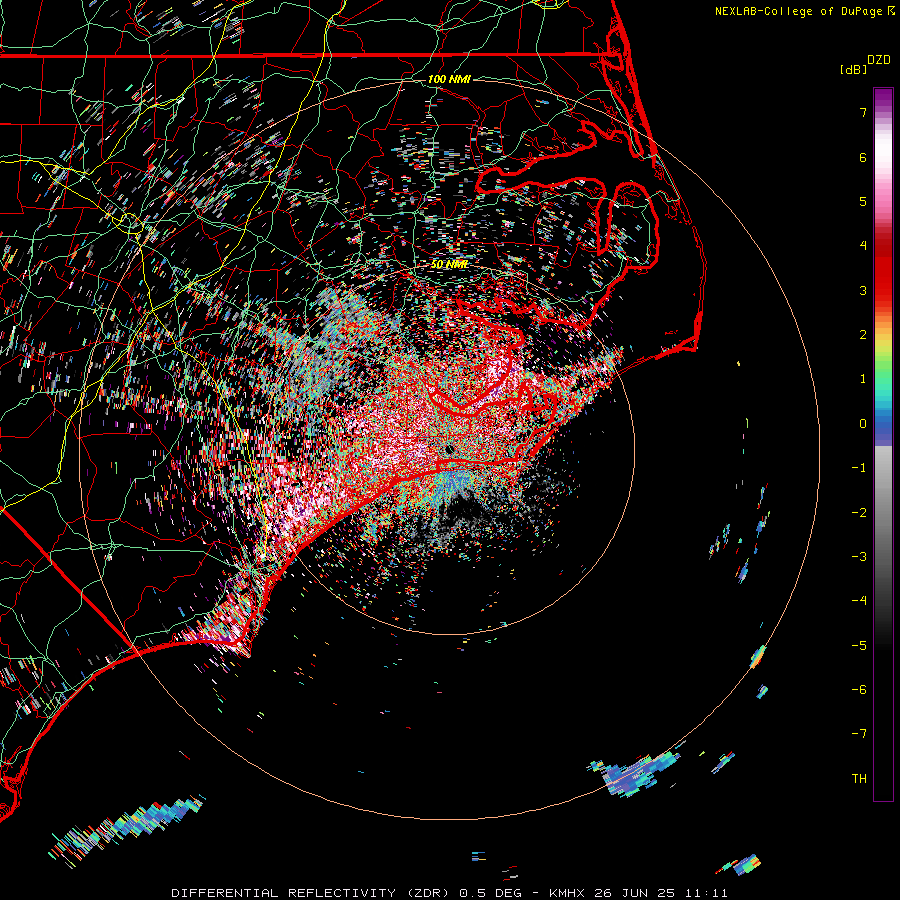
Task: Click the color scale value 7
Action: point(863,112)
